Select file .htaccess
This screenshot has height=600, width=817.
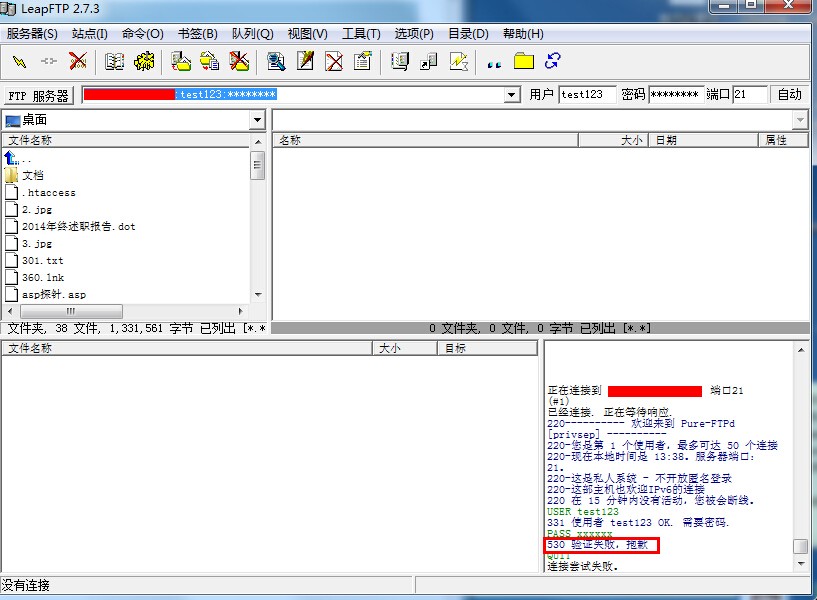41,193
